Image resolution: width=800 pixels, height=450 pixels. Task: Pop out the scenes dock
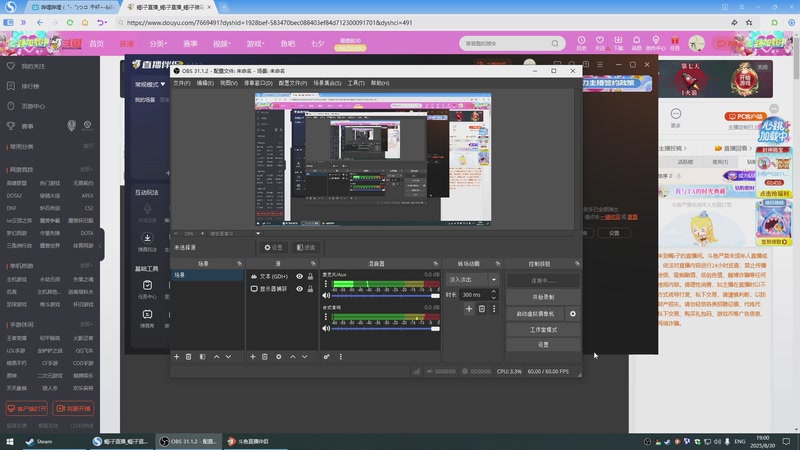[239, 264]
